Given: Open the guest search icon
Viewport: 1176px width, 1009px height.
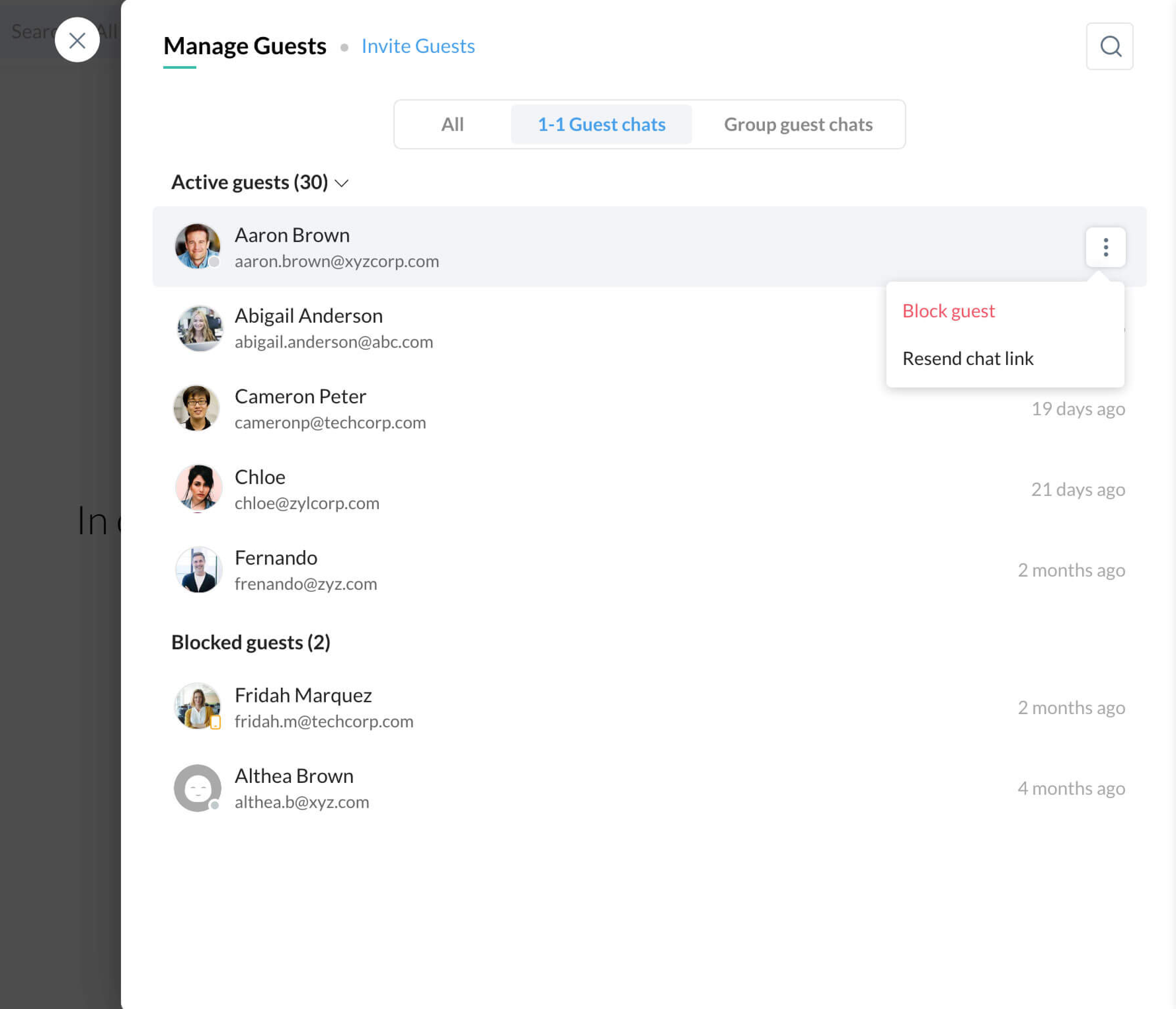Looking at the screenshot, I should [1109, 47].
